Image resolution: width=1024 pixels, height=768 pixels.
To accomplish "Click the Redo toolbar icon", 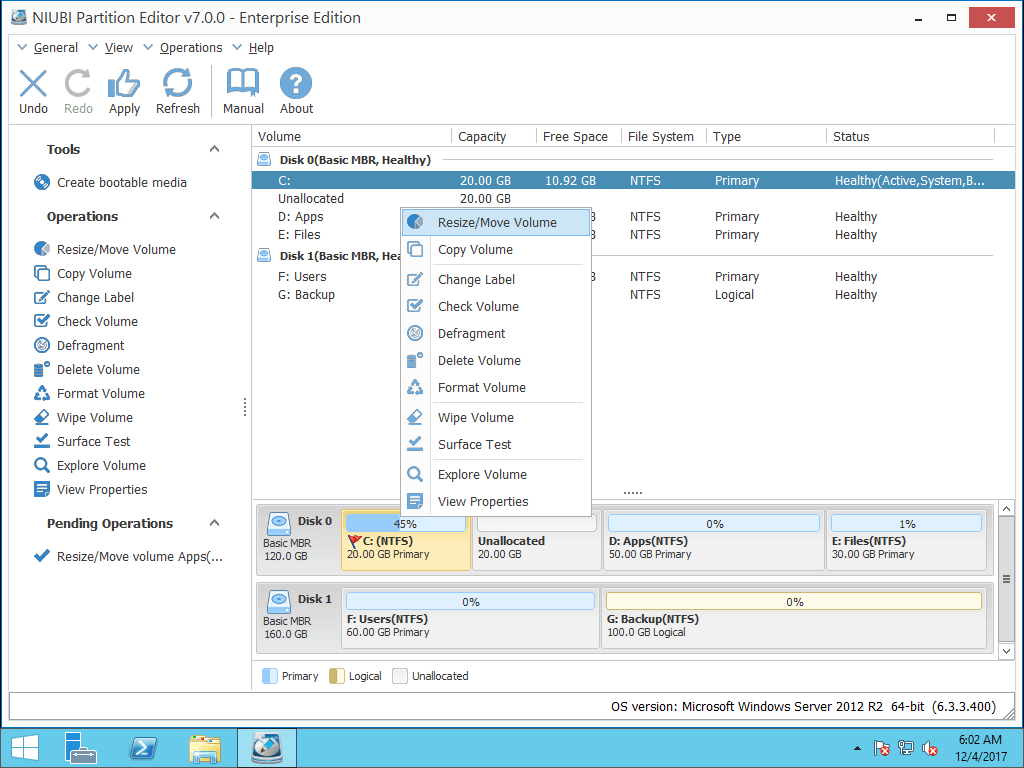I will coord(78,84).
